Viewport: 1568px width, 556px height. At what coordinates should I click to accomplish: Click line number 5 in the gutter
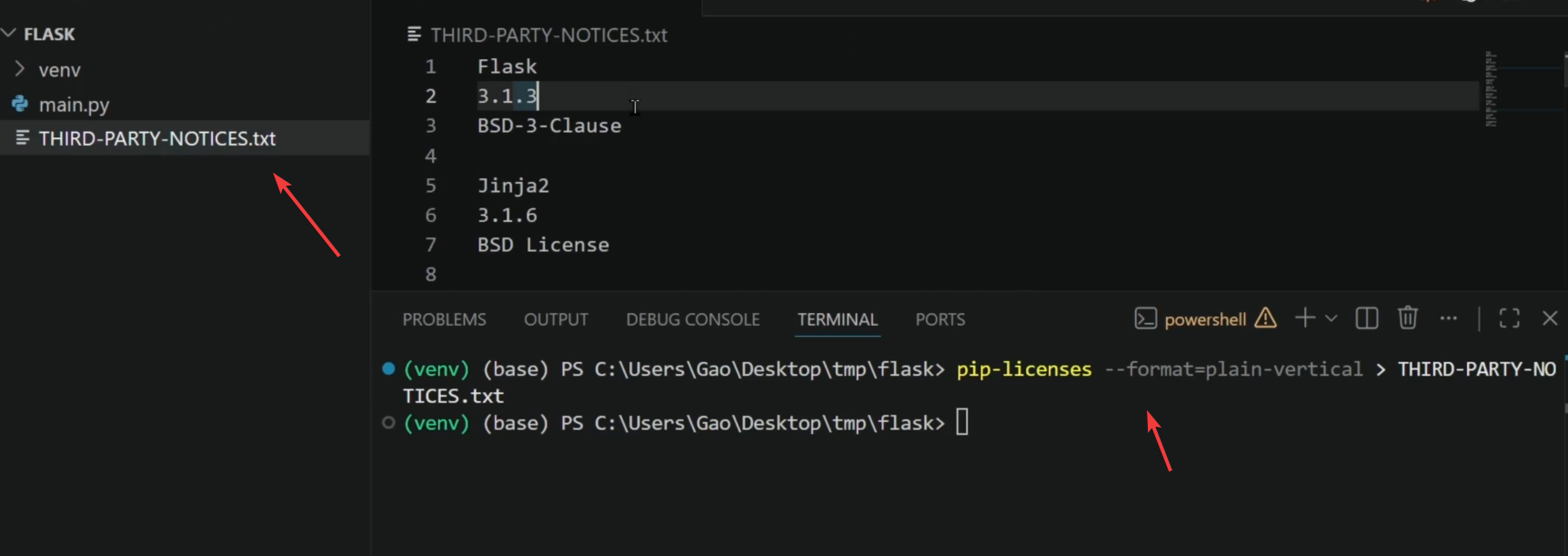tap(430, 186)
